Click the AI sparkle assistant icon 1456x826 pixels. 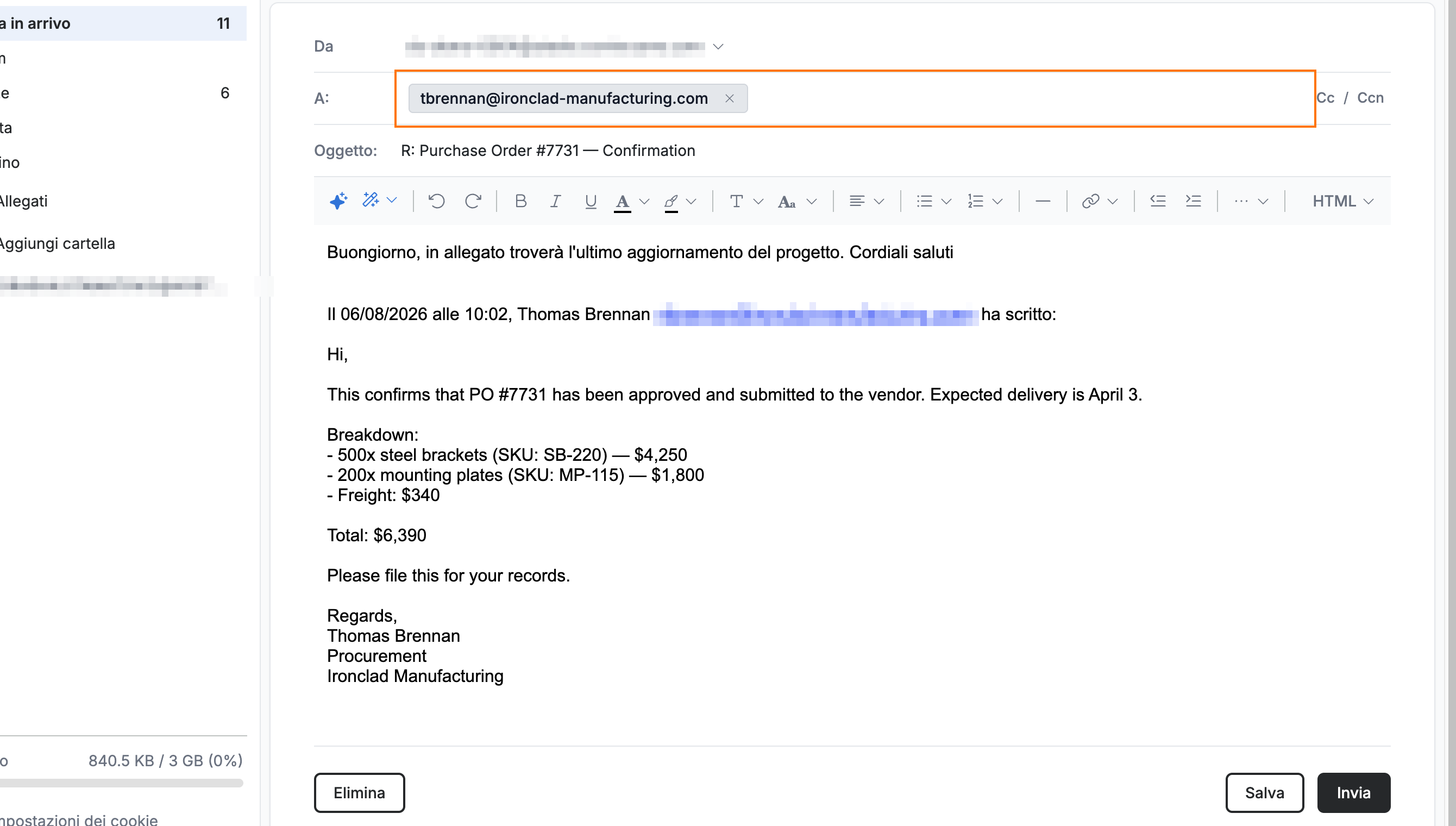pyautogui.click(x=338, y=201)
